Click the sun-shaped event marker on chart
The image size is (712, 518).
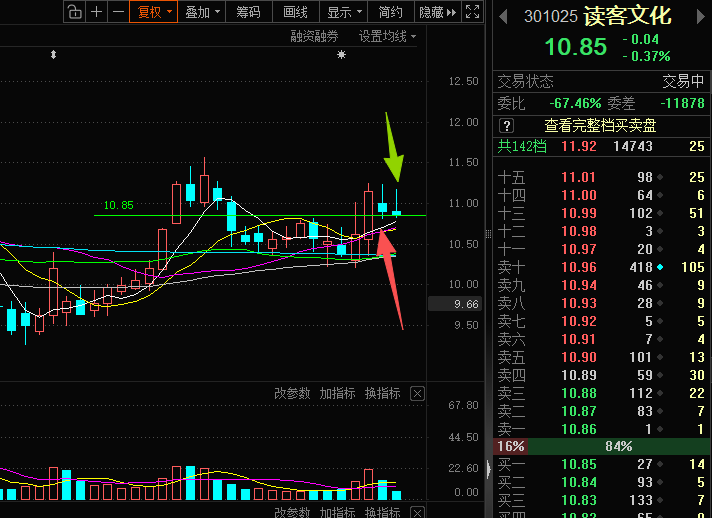coord(341,55)
